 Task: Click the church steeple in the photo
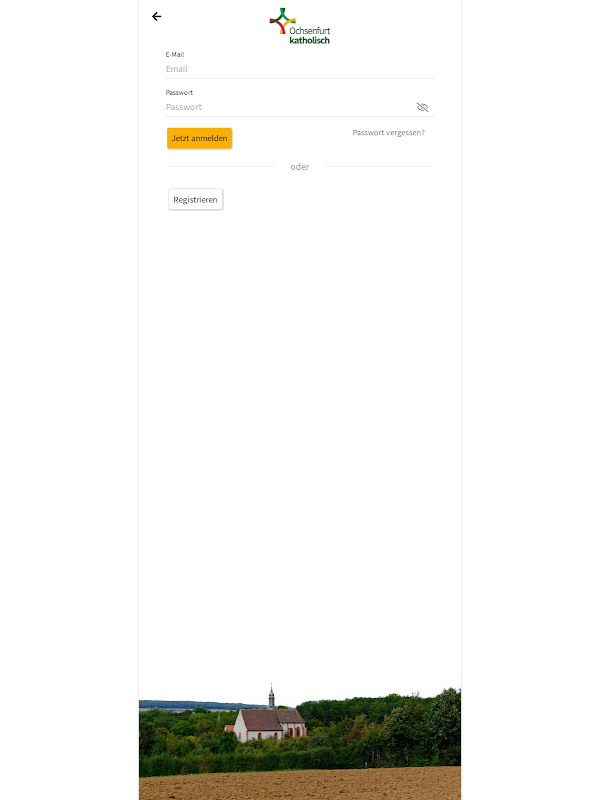(271, 696)
